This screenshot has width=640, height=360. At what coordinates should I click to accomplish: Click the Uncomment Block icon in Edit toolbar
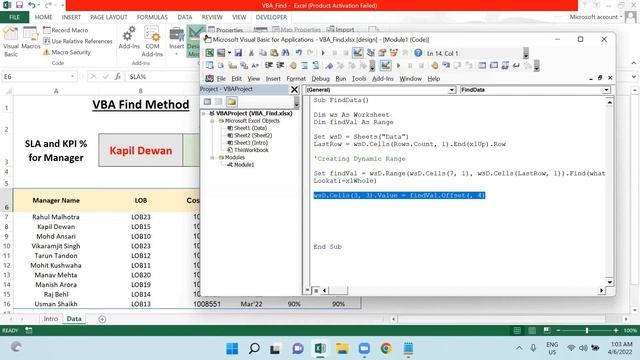tap(315, 65)
